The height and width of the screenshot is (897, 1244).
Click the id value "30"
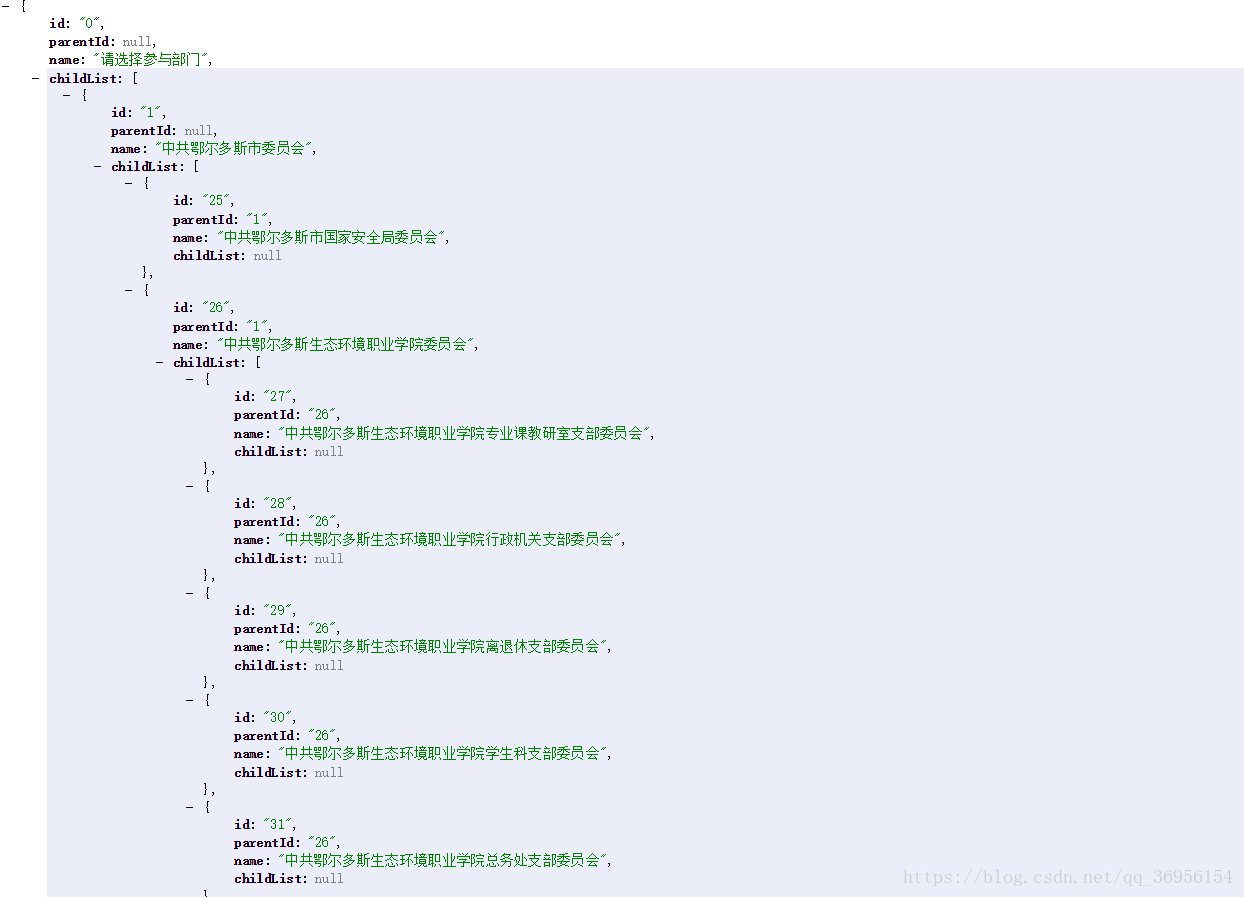pos(279,718)
